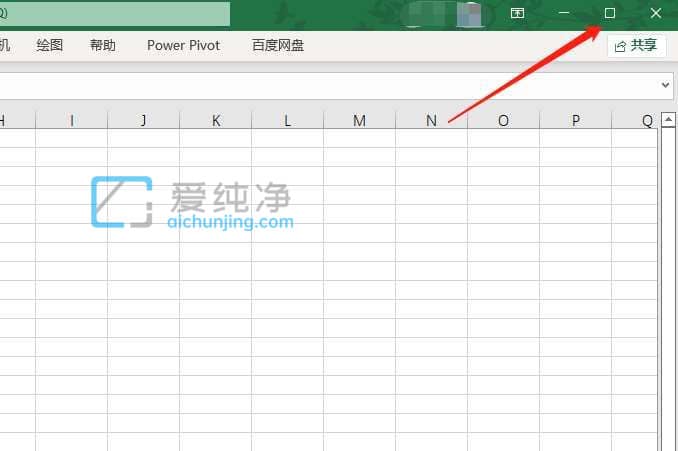Open the 帮助 ribbon tab
Image resolution: width=678 pixels, height=451 pixels.
pyautogui.click(x=102, y=45)
